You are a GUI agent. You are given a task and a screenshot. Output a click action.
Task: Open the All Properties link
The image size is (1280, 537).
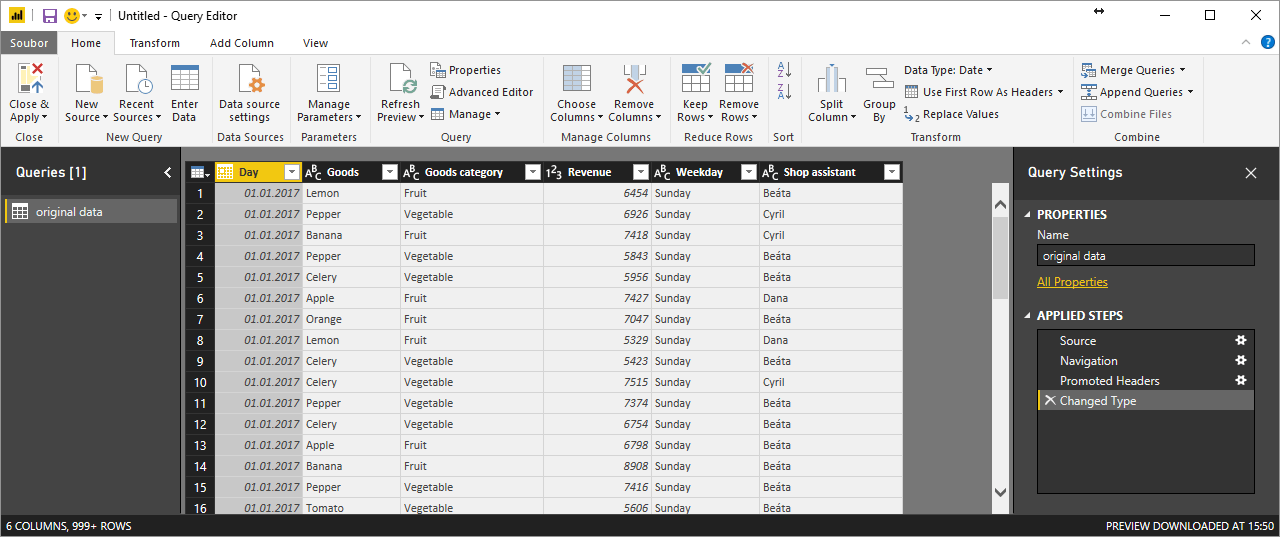(x=1072, y=282)
